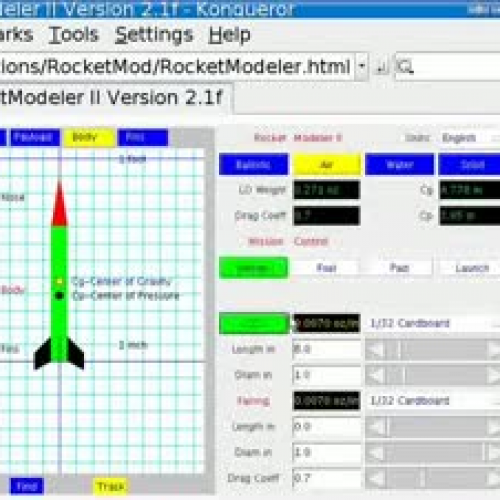Select the Solid rocket type button
Viewport: 500px width, 500px height.
tap(469, 164)
